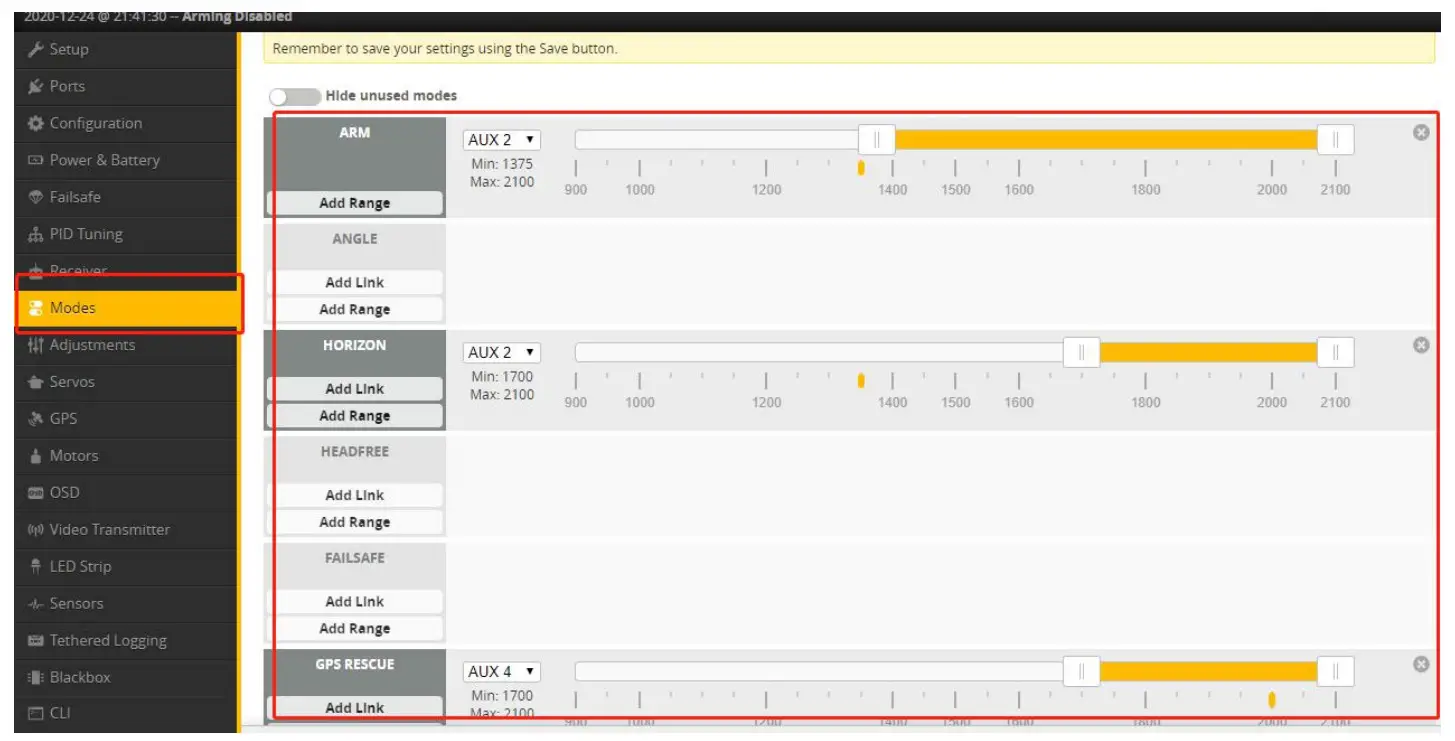Remove the HORIZON range with its X icon
Image resolution: width=1455 pixels, height=741 pixels.
[x=1420, y=345]
